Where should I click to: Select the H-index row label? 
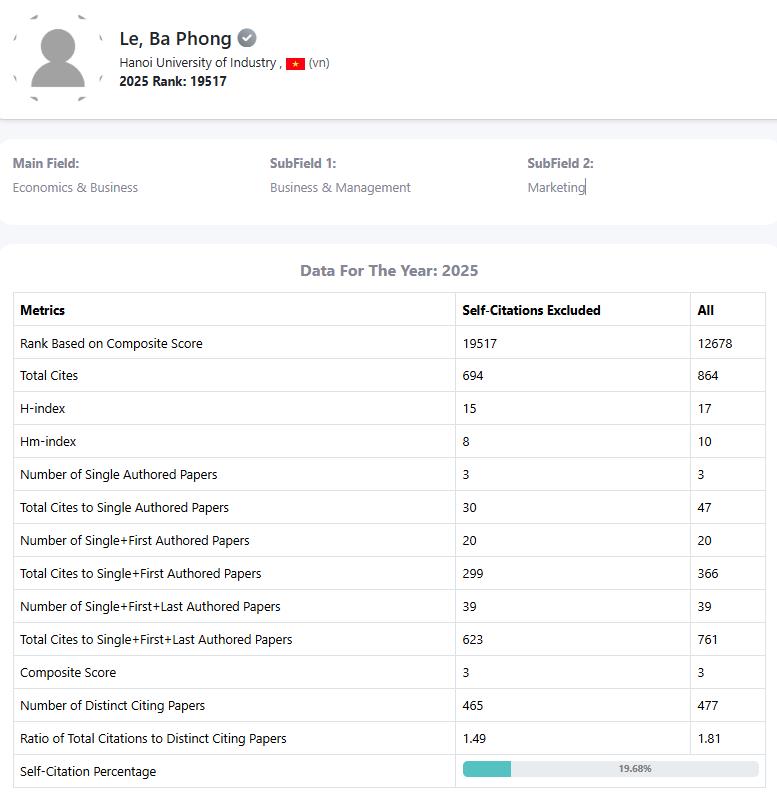(x=43, y=408)
